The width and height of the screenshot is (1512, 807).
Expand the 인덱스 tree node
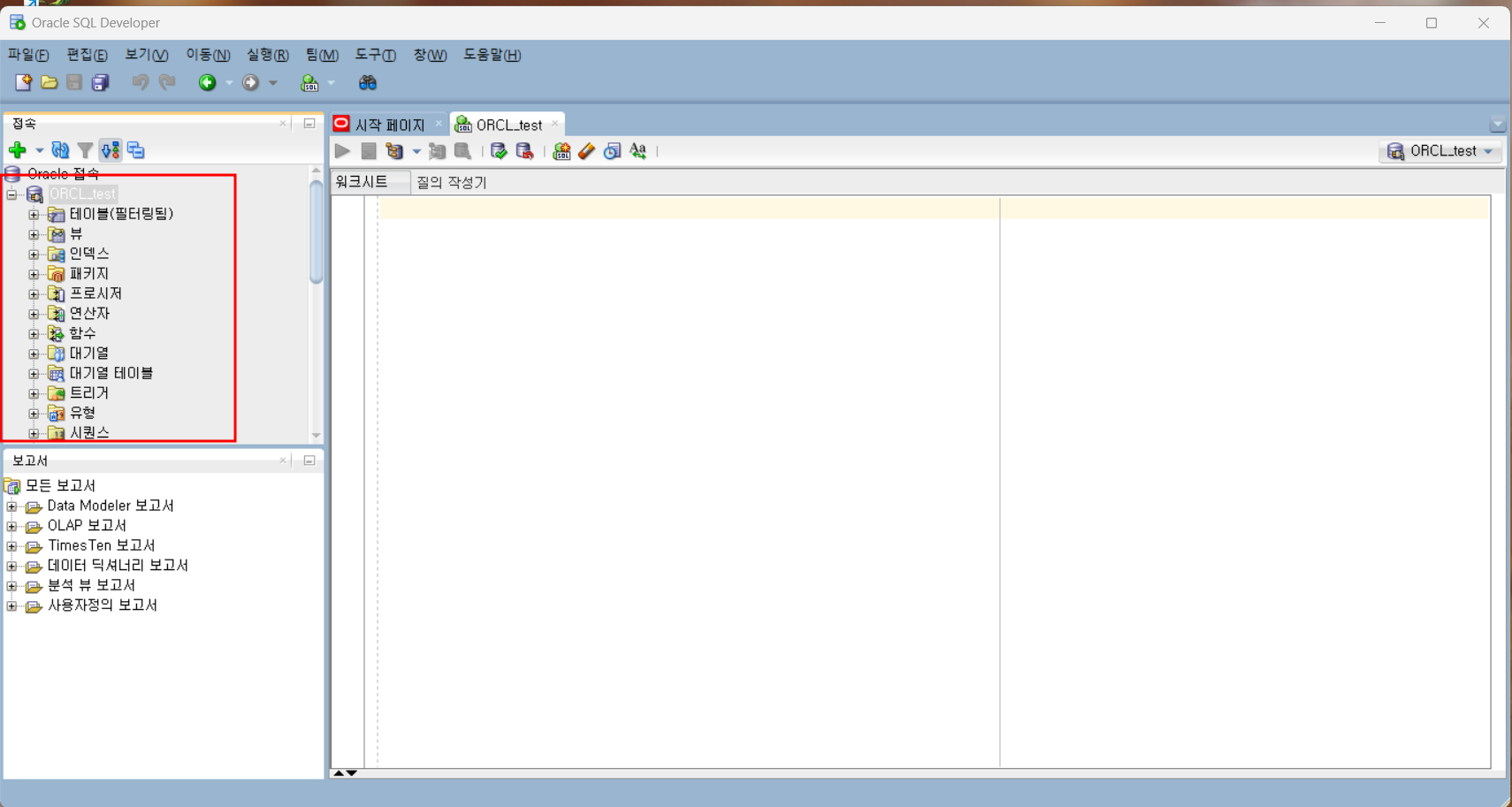34,254
